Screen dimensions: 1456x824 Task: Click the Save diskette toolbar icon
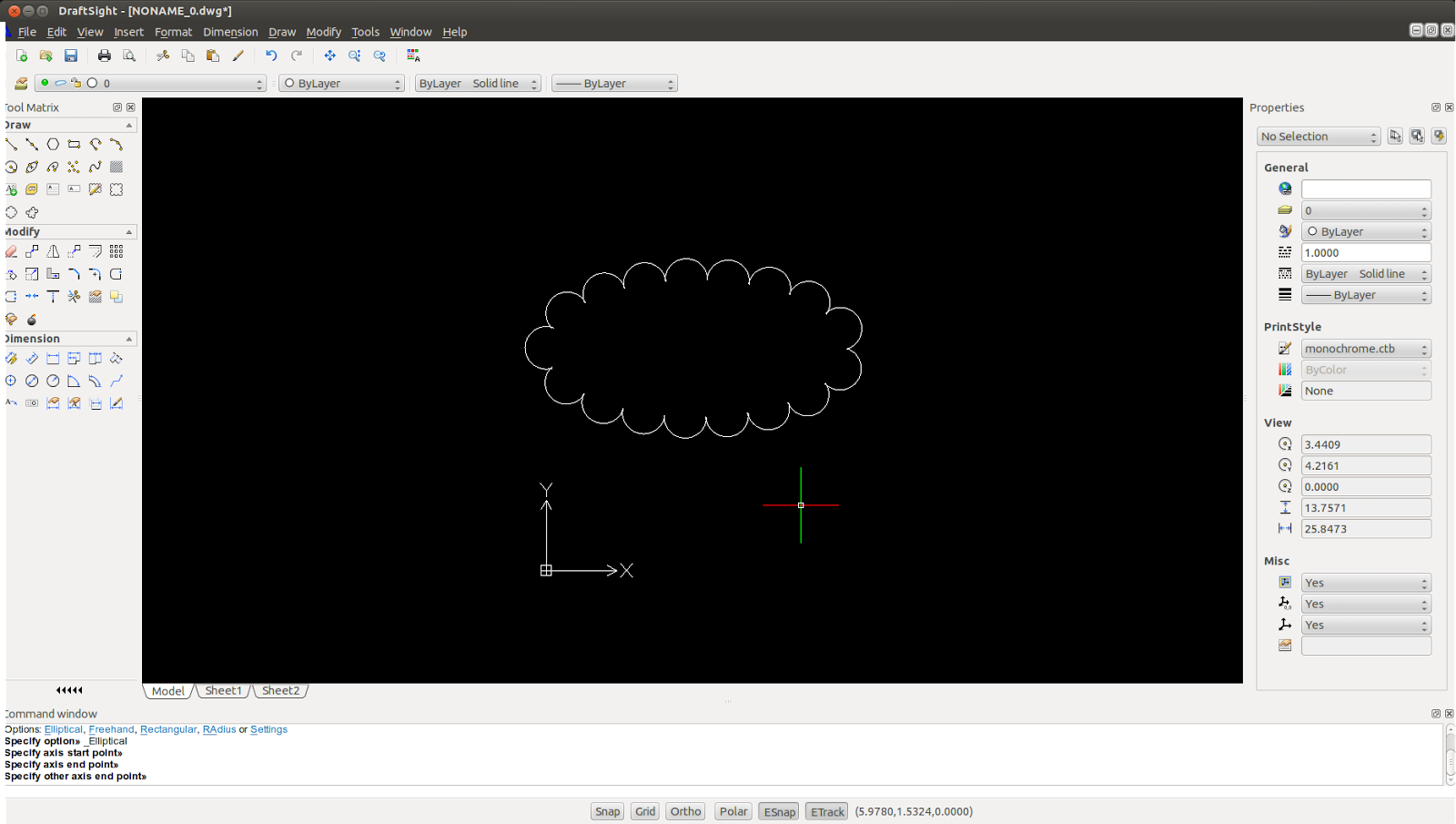[x=71, y=56]
